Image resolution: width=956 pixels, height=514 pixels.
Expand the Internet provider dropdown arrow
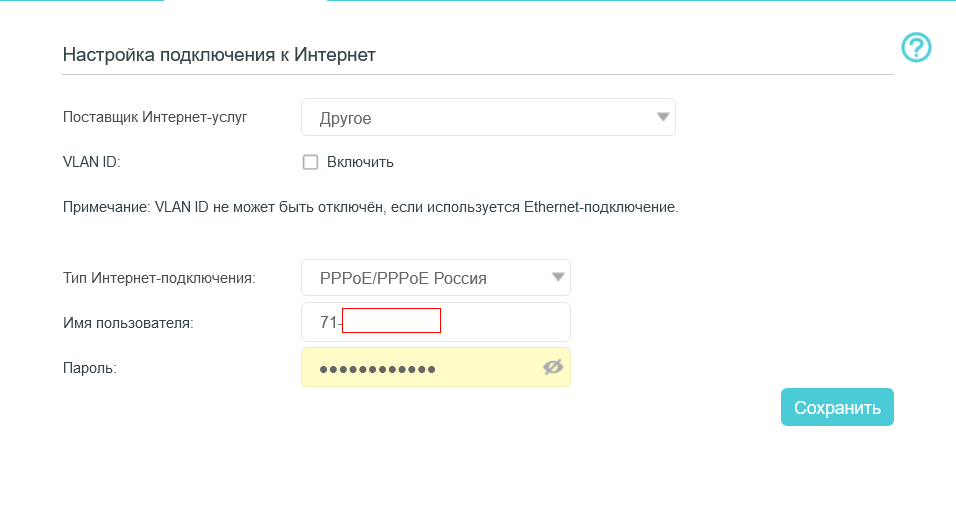(x=662, y=117)
